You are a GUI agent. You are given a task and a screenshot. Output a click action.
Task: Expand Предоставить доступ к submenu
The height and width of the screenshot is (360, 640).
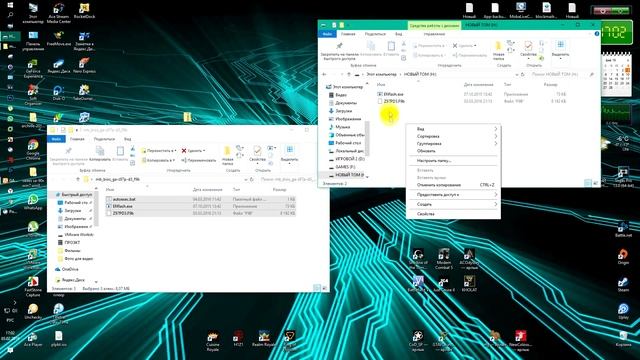(453, 195)
